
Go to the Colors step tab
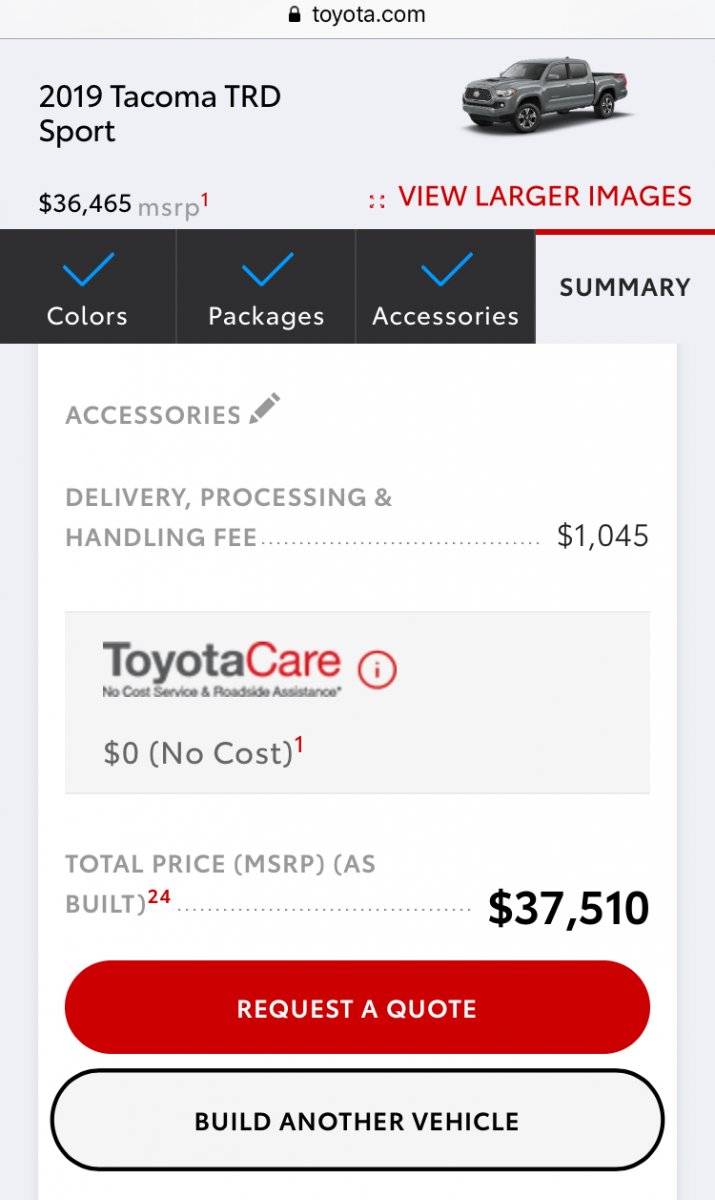point(87,288)
